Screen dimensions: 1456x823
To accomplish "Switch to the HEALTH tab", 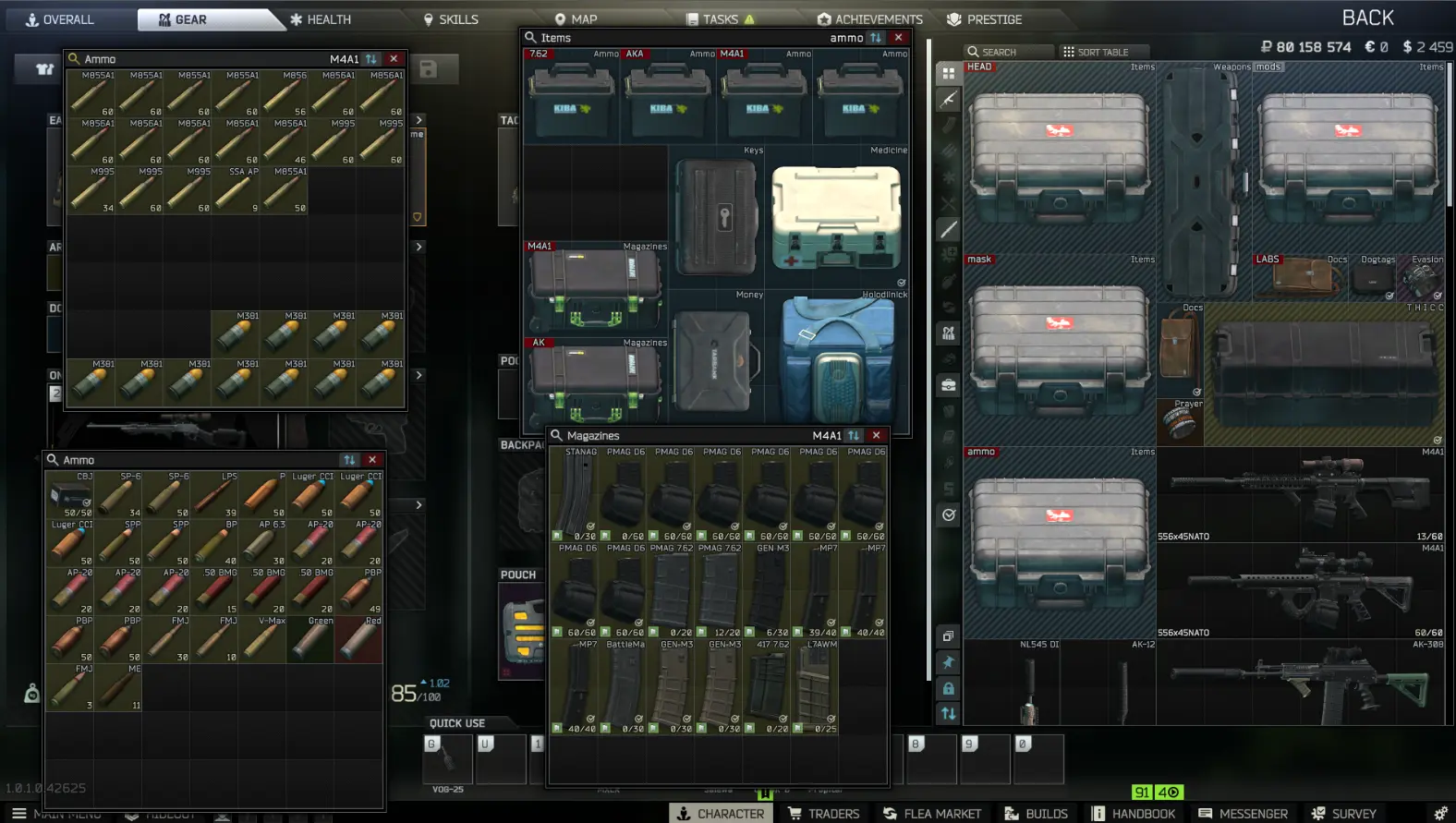I will point(320,19).
